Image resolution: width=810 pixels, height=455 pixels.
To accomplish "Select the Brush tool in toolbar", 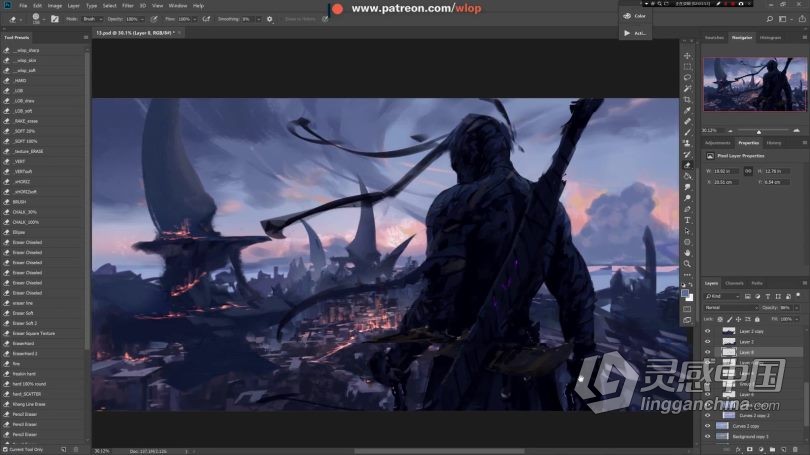I will pos(687,132).
